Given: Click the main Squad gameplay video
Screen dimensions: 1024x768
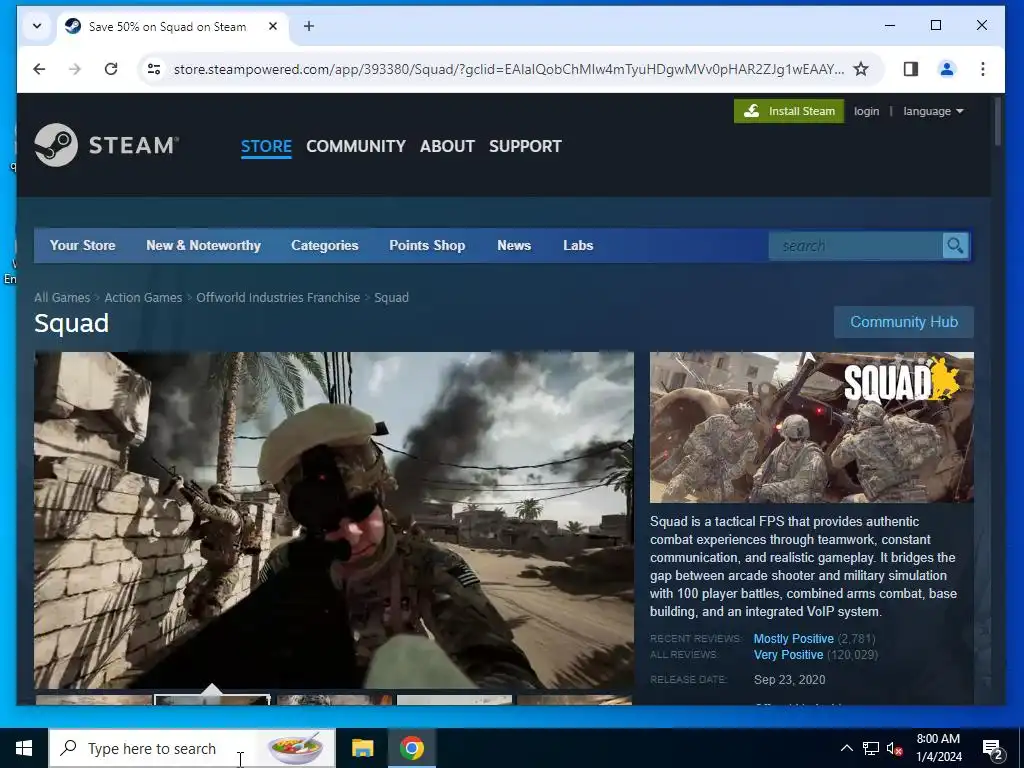Looking at the screenshot, I should point(334,520).
